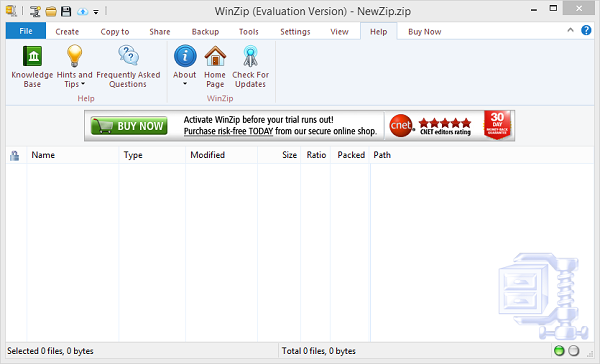The height and width of the screenshot is (364, 600).
Task: Click the WinZip application icon in title bar
Action: point(11,11)
